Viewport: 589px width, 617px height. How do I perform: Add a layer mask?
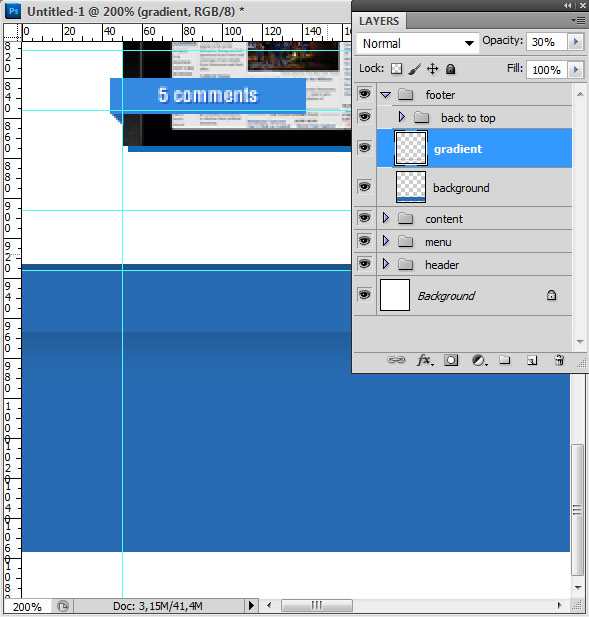tap(451, 360)
